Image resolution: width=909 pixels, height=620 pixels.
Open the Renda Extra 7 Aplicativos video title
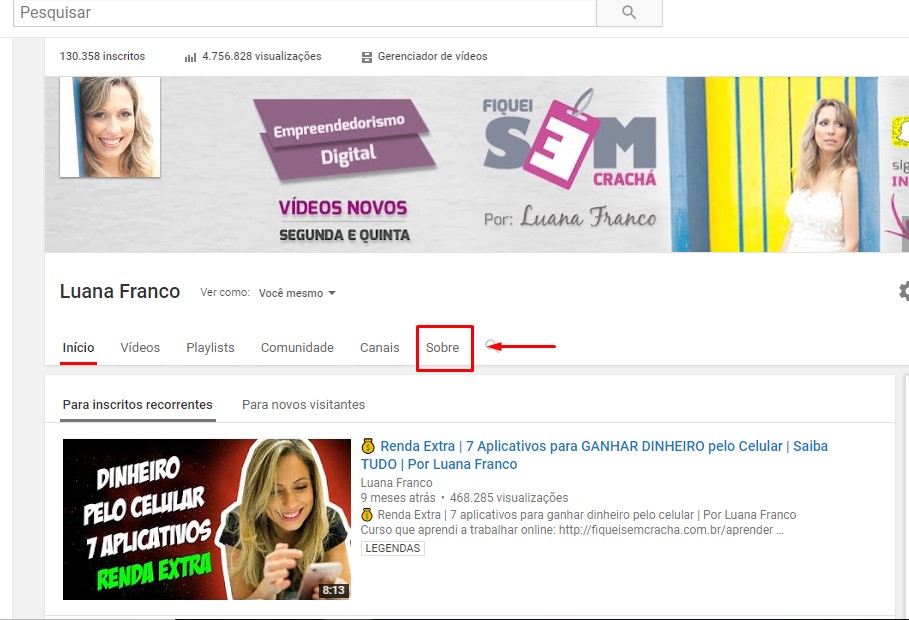[x=594, y=455]
